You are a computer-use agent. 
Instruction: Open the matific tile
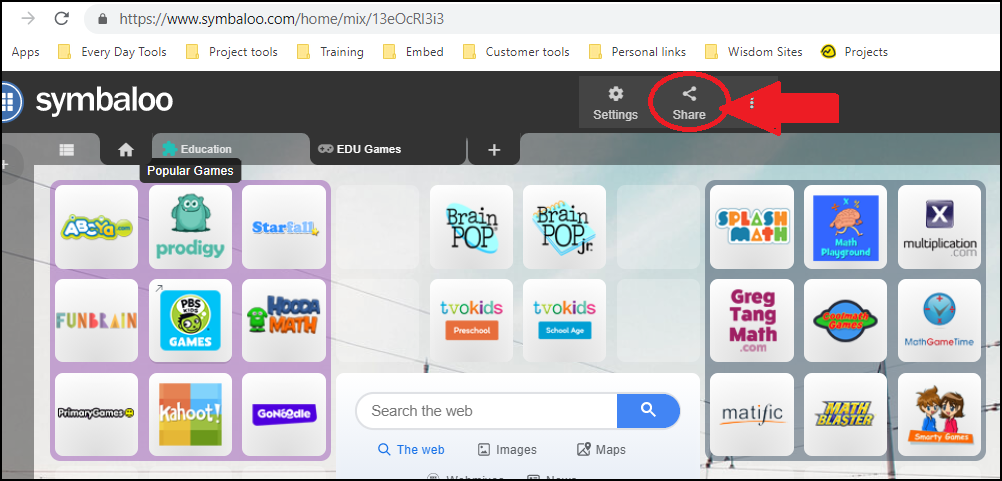[x=752, y=414]
